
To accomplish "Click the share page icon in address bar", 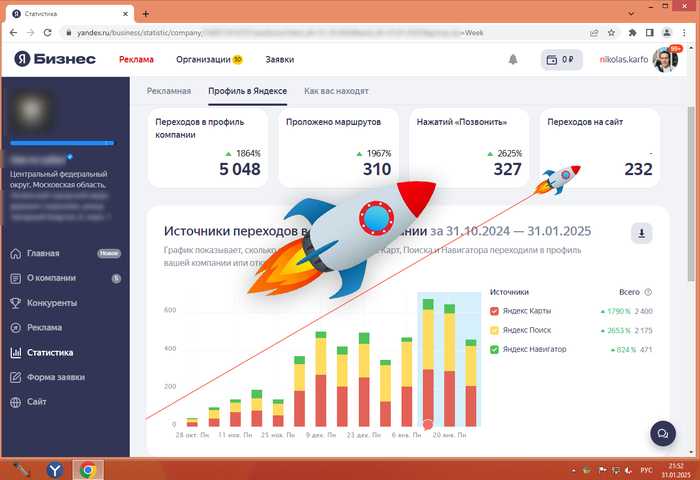I will [594, 33].
